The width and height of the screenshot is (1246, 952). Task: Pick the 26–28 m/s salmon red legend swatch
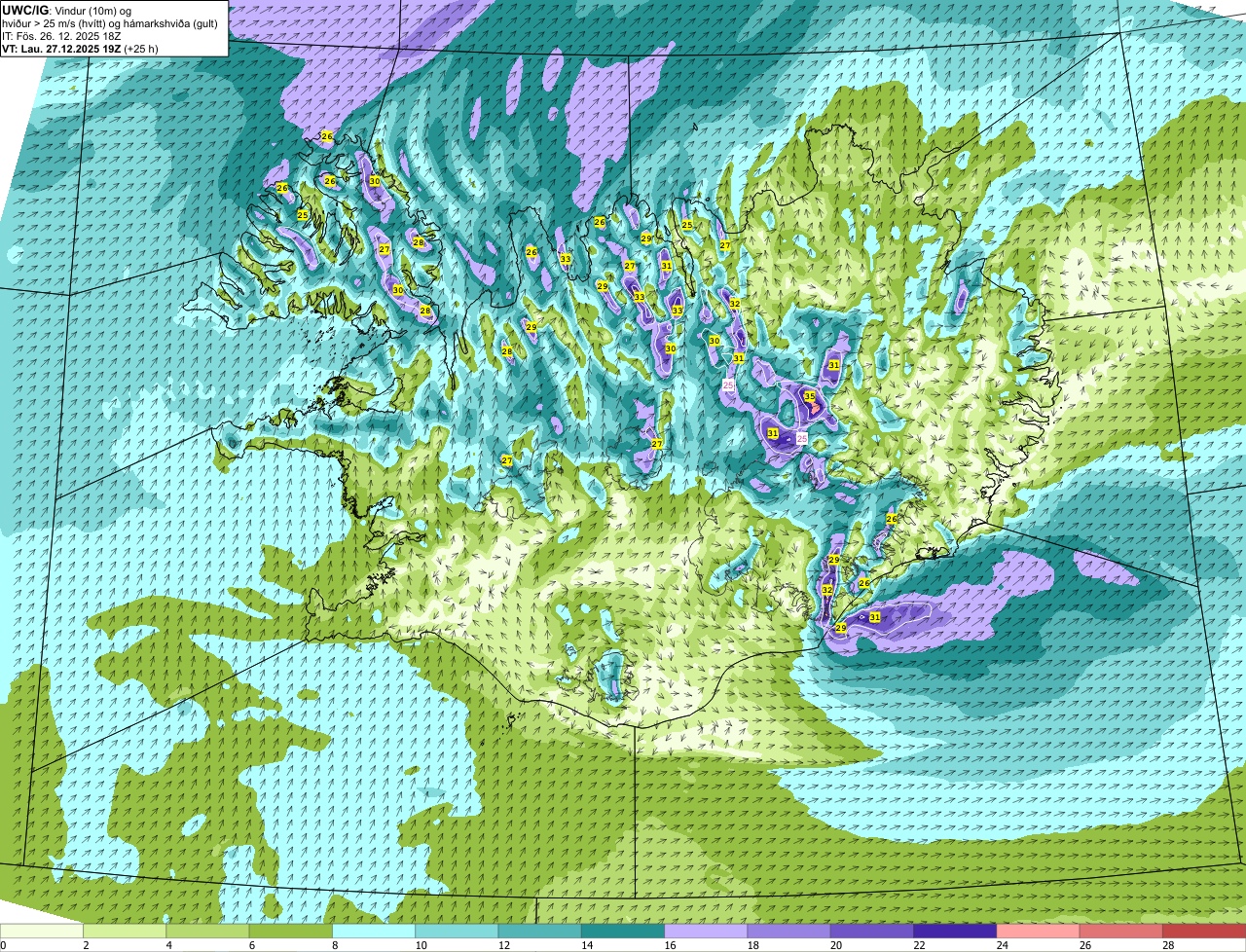1121,931
